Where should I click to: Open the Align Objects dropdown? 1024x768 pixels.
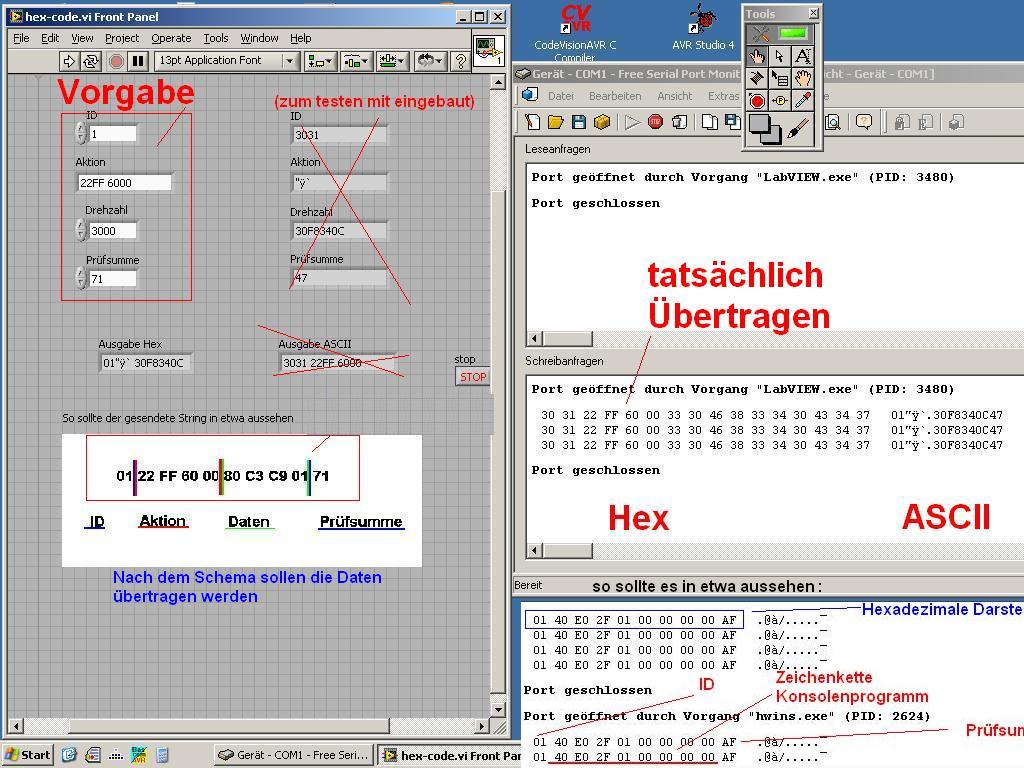(320, 61)
